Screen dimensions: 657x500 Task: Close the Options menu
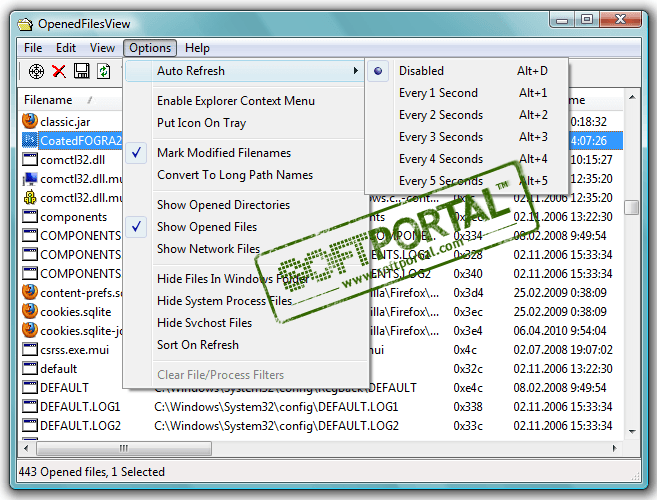[150, 48]
